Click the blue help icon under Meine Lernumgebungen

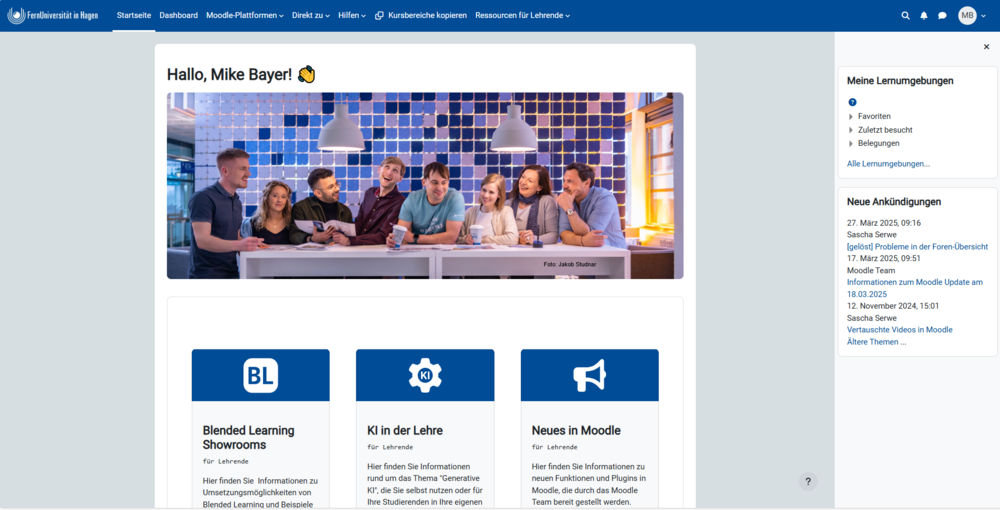pos(852,102)
